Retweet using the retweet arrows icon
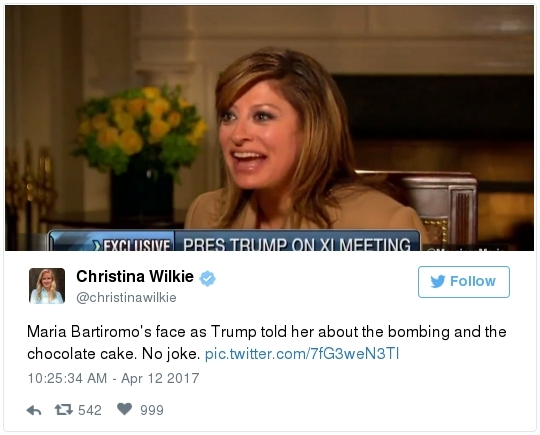This screenshot has height=435, width=540. pyautogui.click(x=64, y=410)
